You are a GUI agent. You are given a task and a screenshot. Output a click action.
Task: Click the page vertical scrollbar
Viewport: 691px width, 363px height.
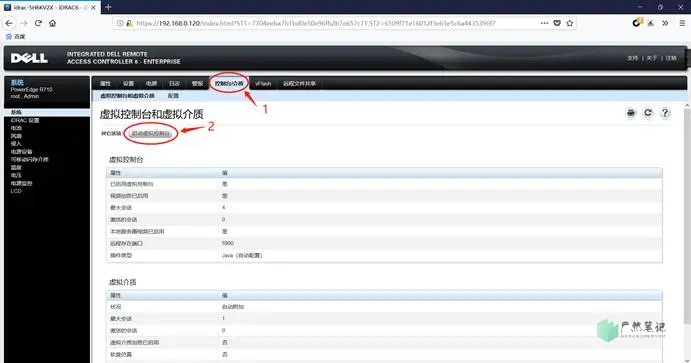687,216
